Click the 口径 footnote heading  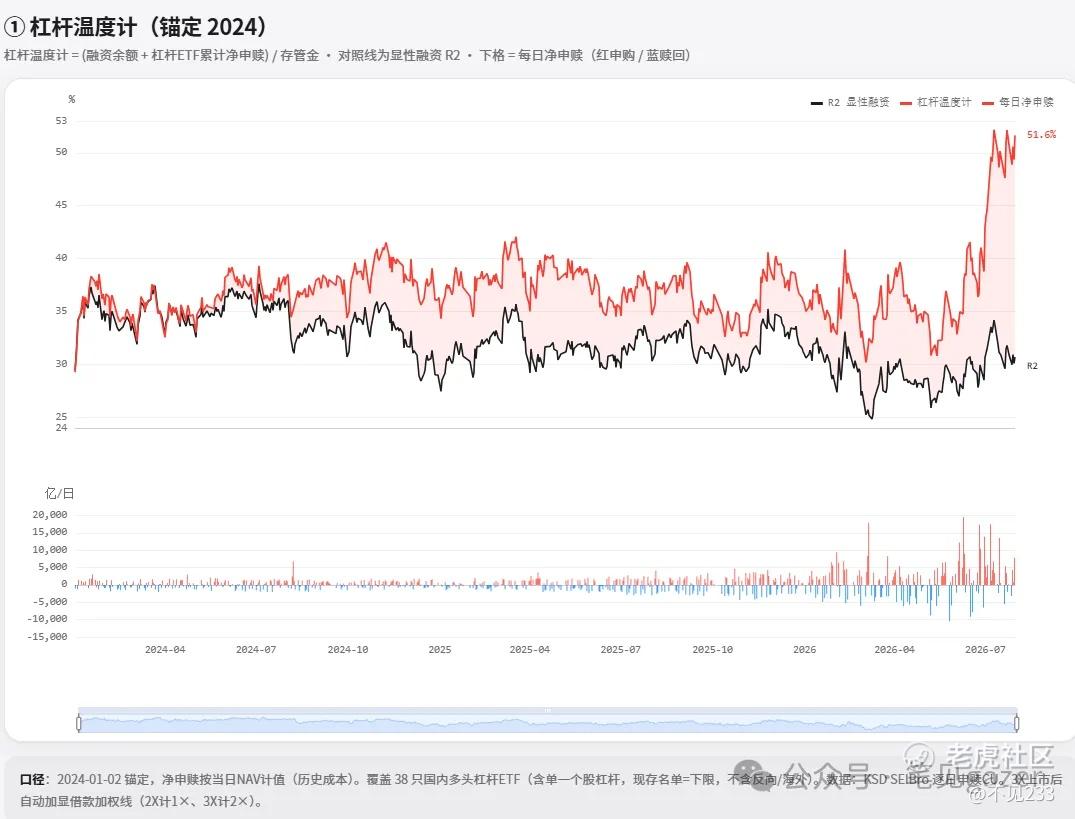[32, 779]
